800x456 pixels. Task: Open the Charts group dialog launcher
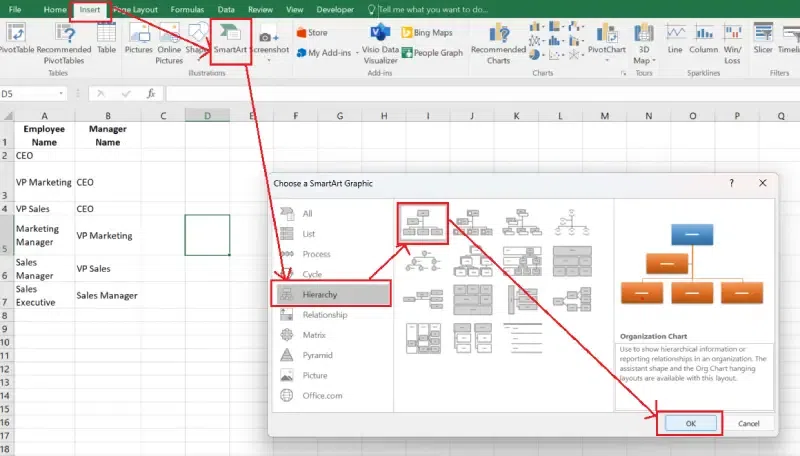point(623,73)
